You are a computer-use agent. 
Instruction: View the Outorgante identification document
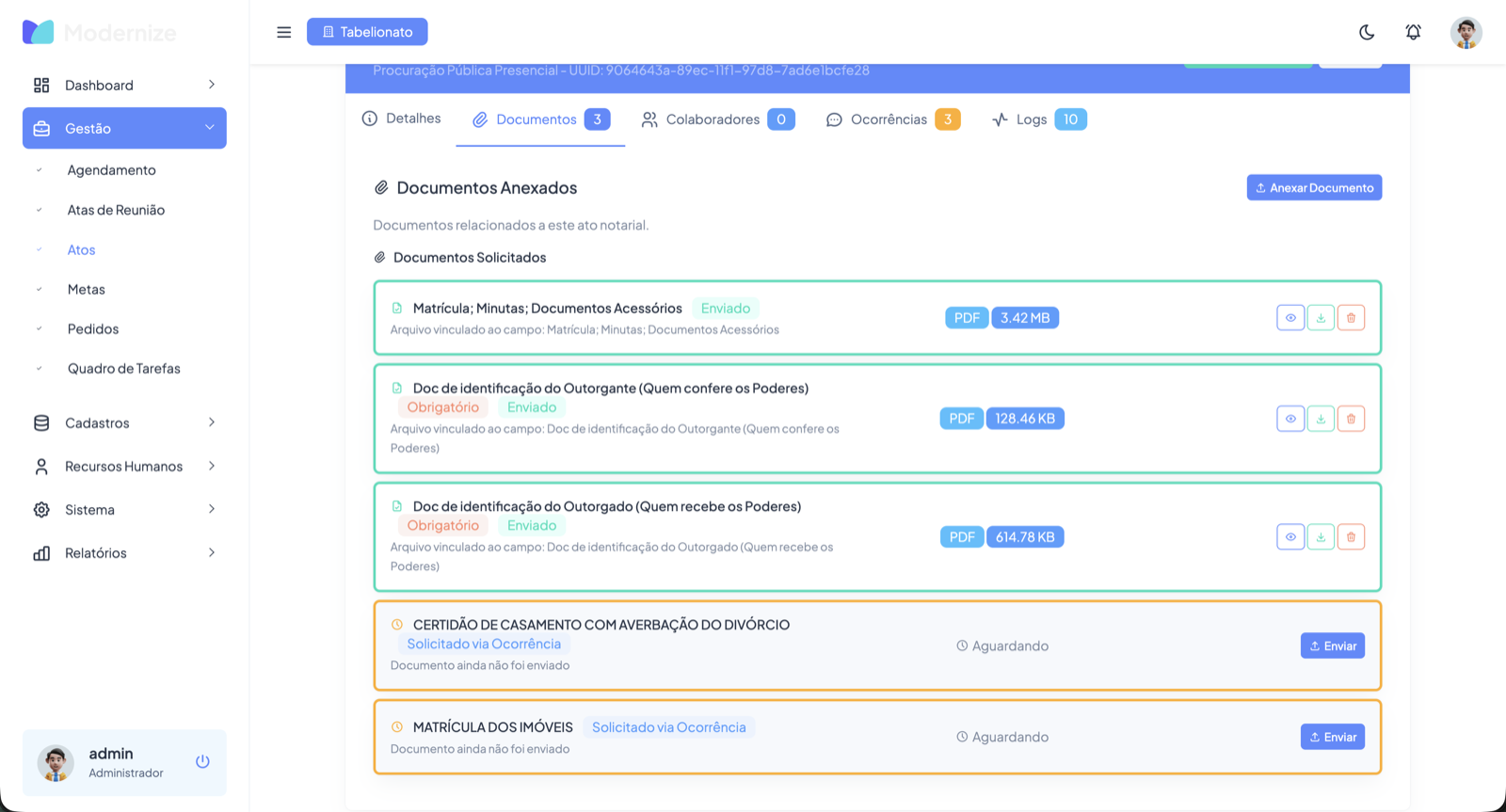pos(1290,419)
